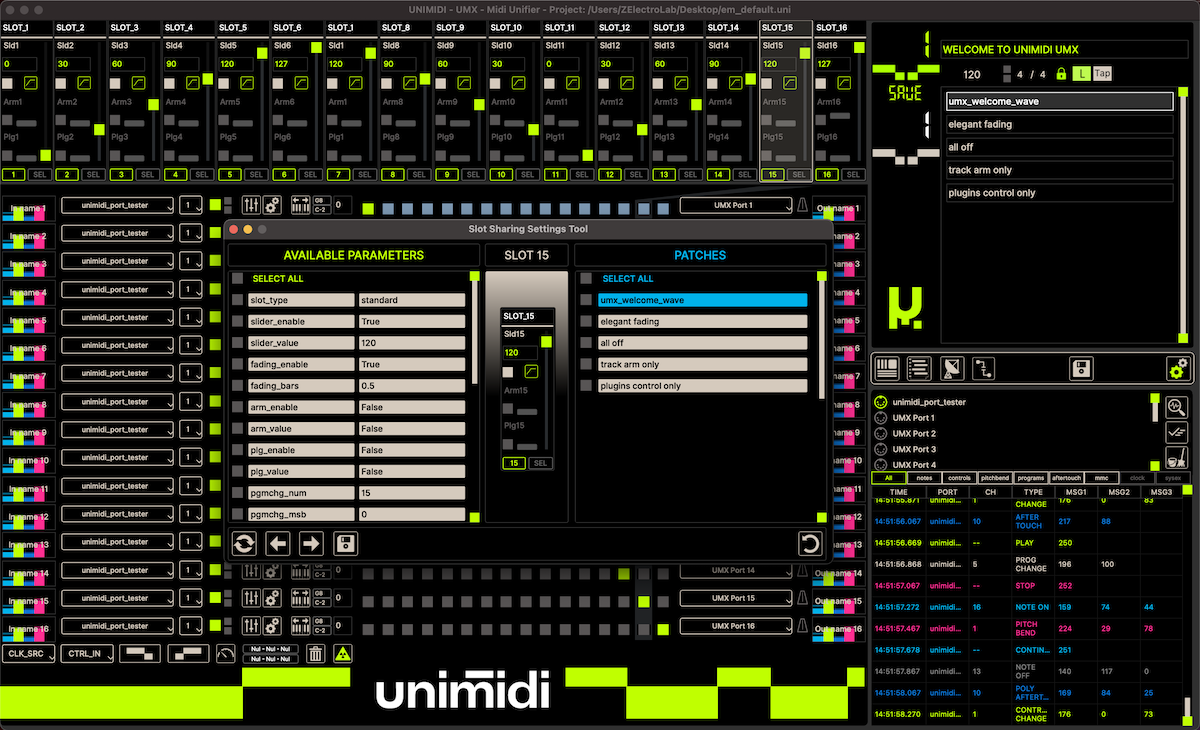Click the green hazard panic icon

coord(342,654)
